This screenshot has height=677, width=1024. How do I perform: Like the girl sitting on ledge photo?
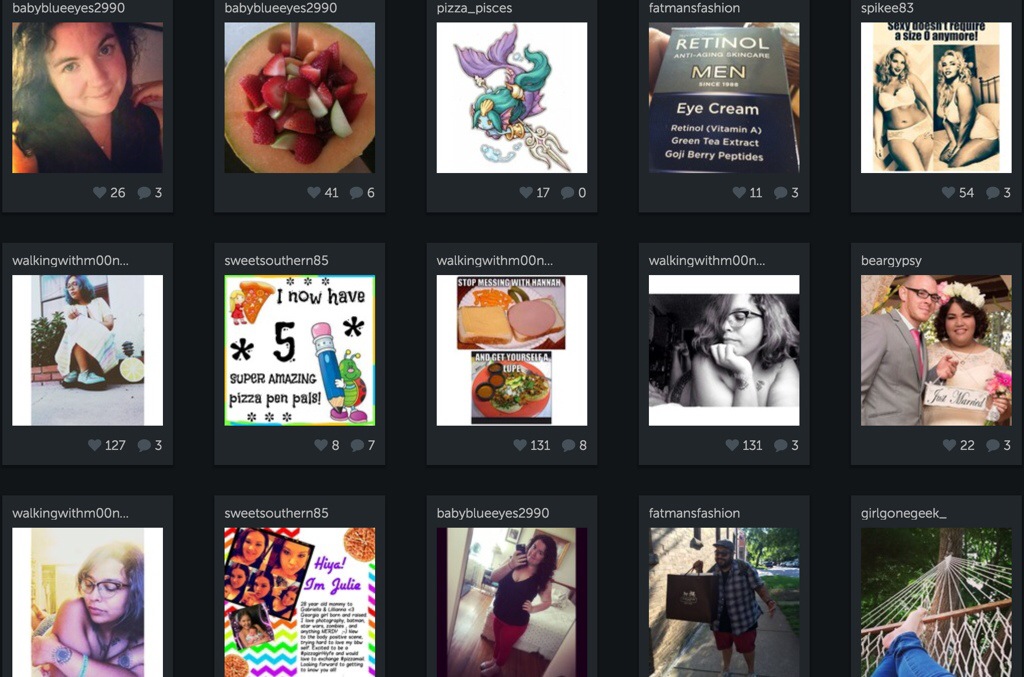pos(95,445)
